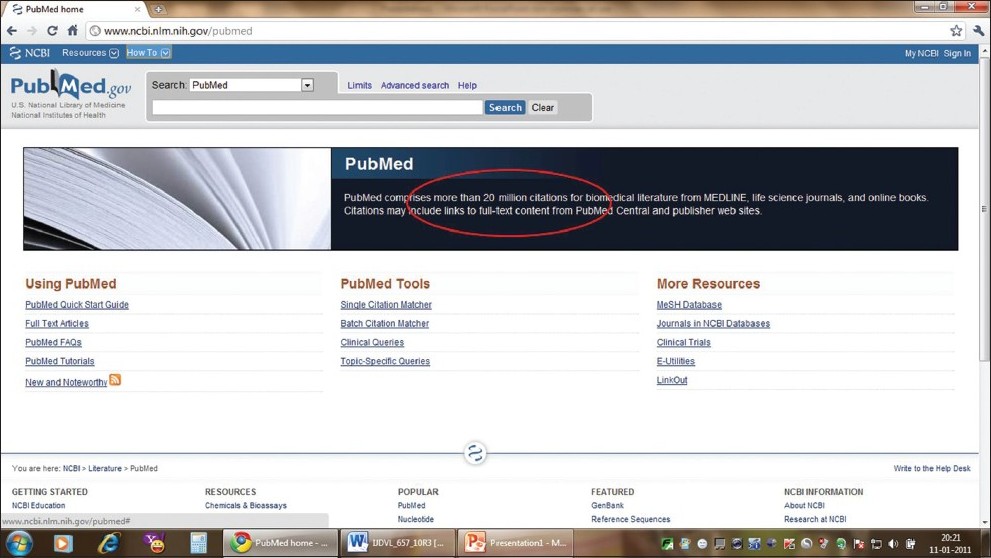Open the About NCBI footer link
The height and width of the screenshot is (558, 991).
pyautogui.click(x=804, y=506)
